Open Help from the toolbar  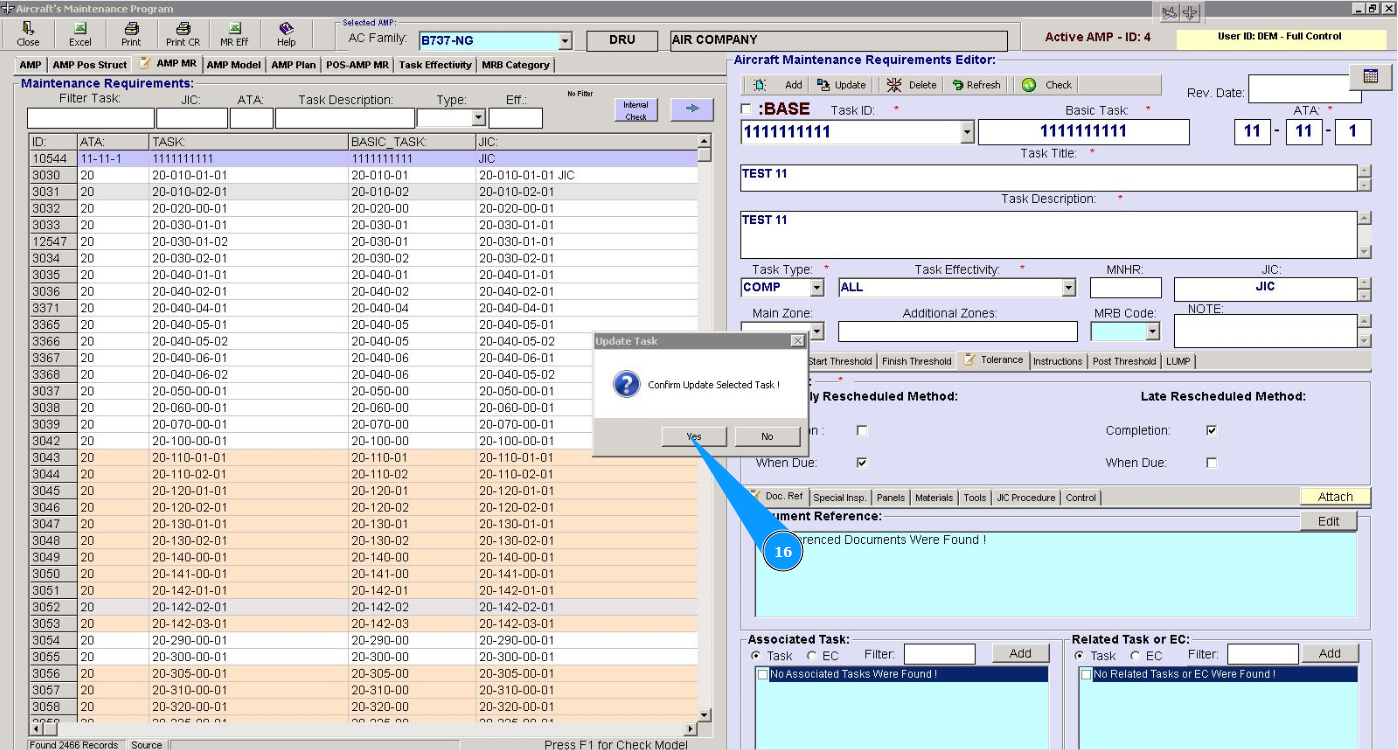coord(286,34)
